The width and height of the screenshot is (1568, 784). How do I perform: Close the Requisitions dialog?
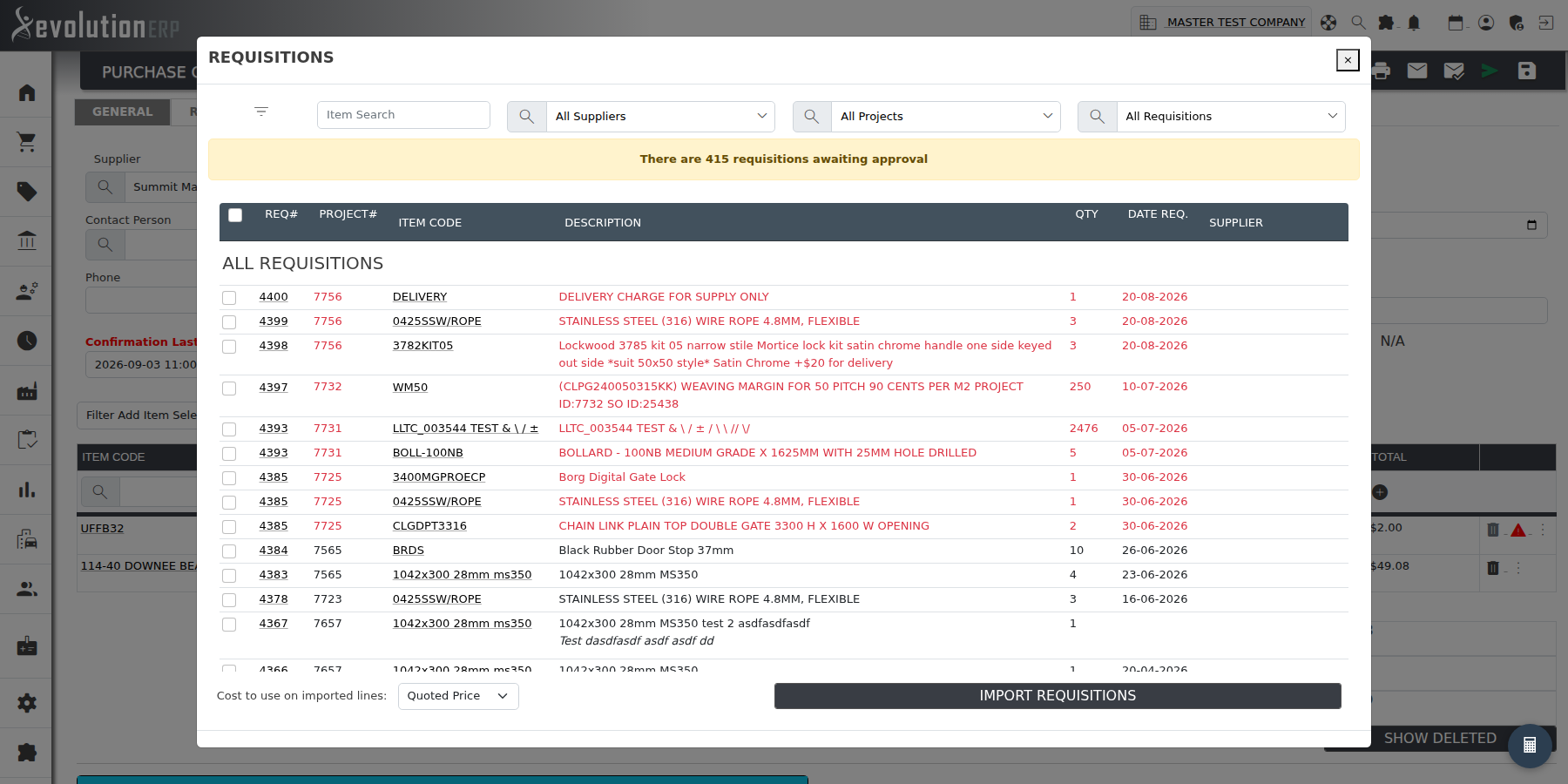1348,60
